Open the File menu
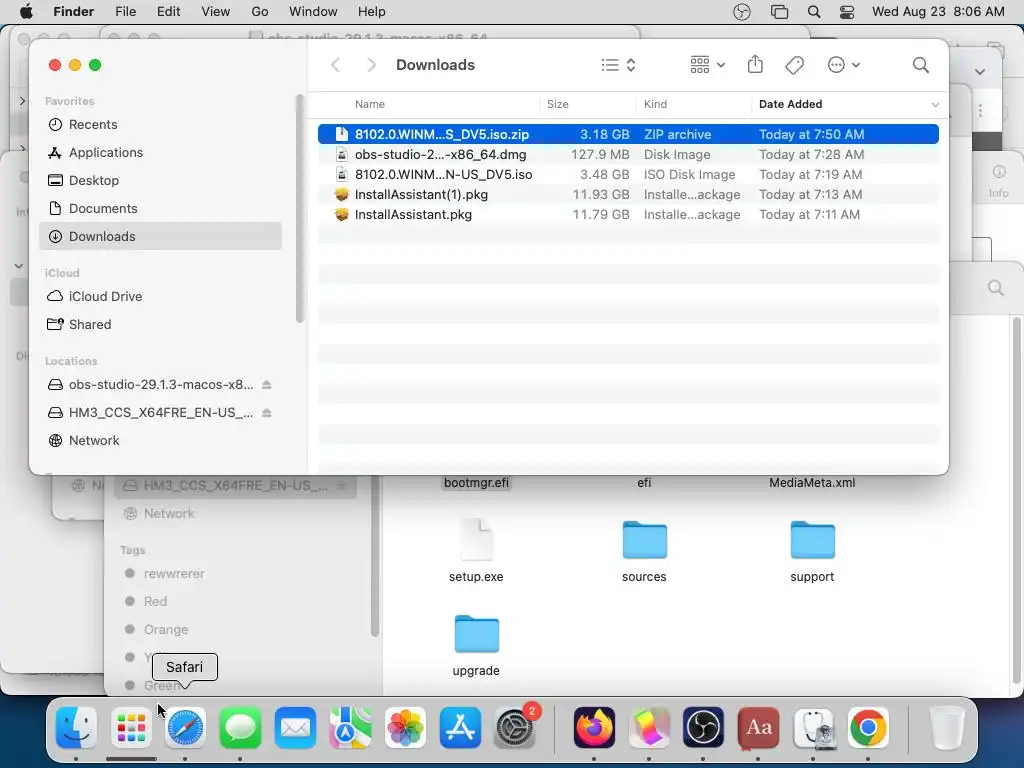 click(x=125, y=12)
